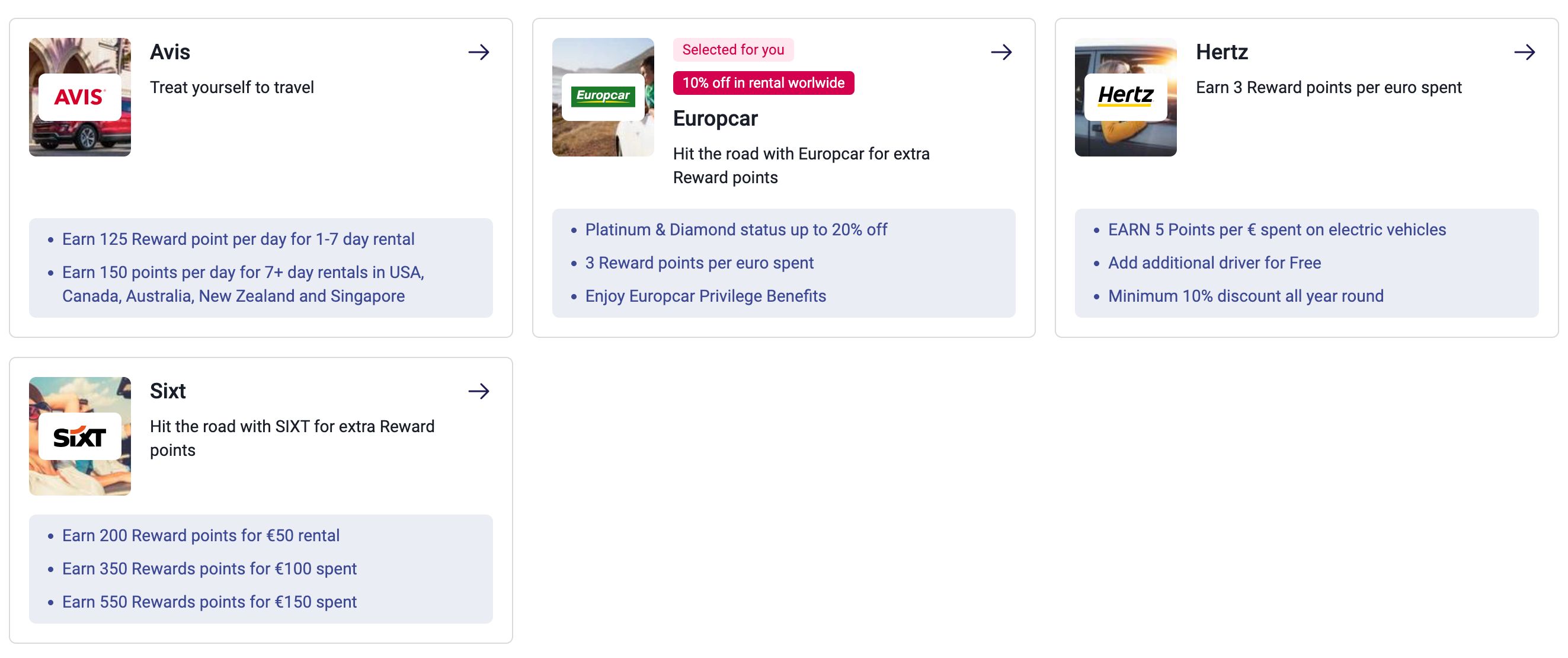
Task: Click 'Platinum & Diamond status' benefit text
Action: tap(735, 230)
